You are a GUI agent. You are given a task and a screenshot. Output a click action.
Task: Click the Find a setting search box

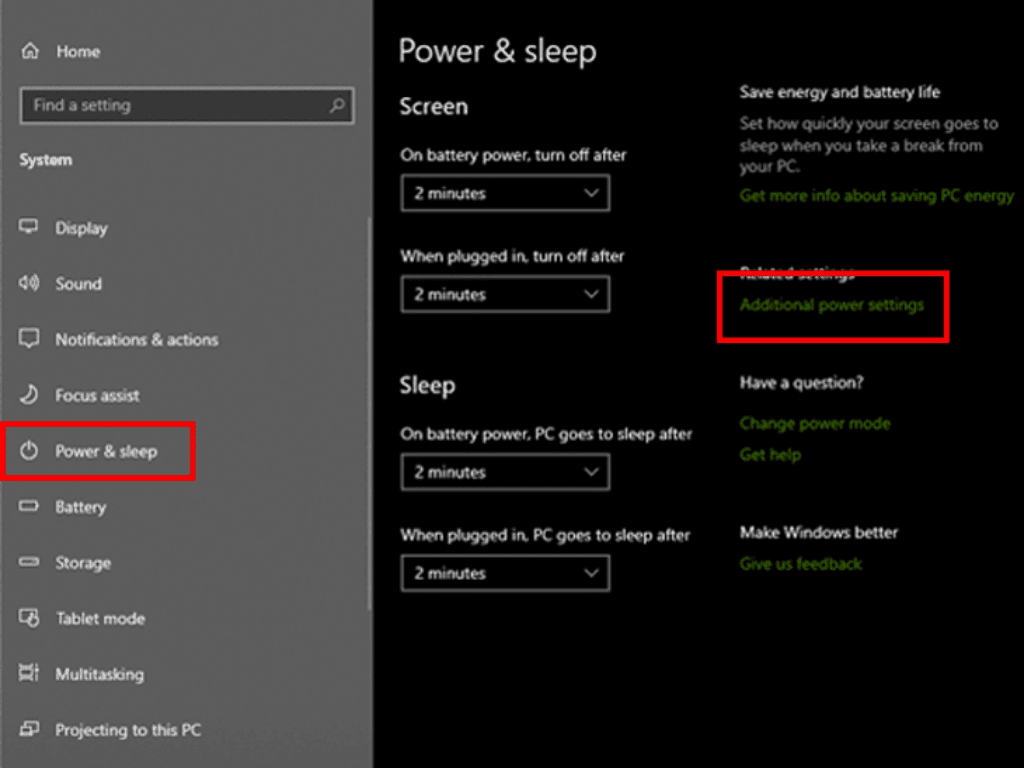tap(175, 105)
